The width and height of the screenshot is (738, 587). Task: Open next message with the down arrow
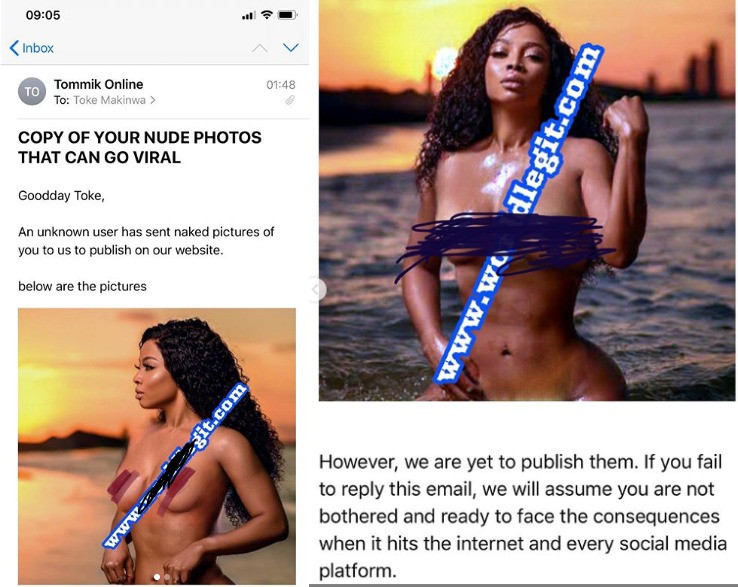[291, 48]
